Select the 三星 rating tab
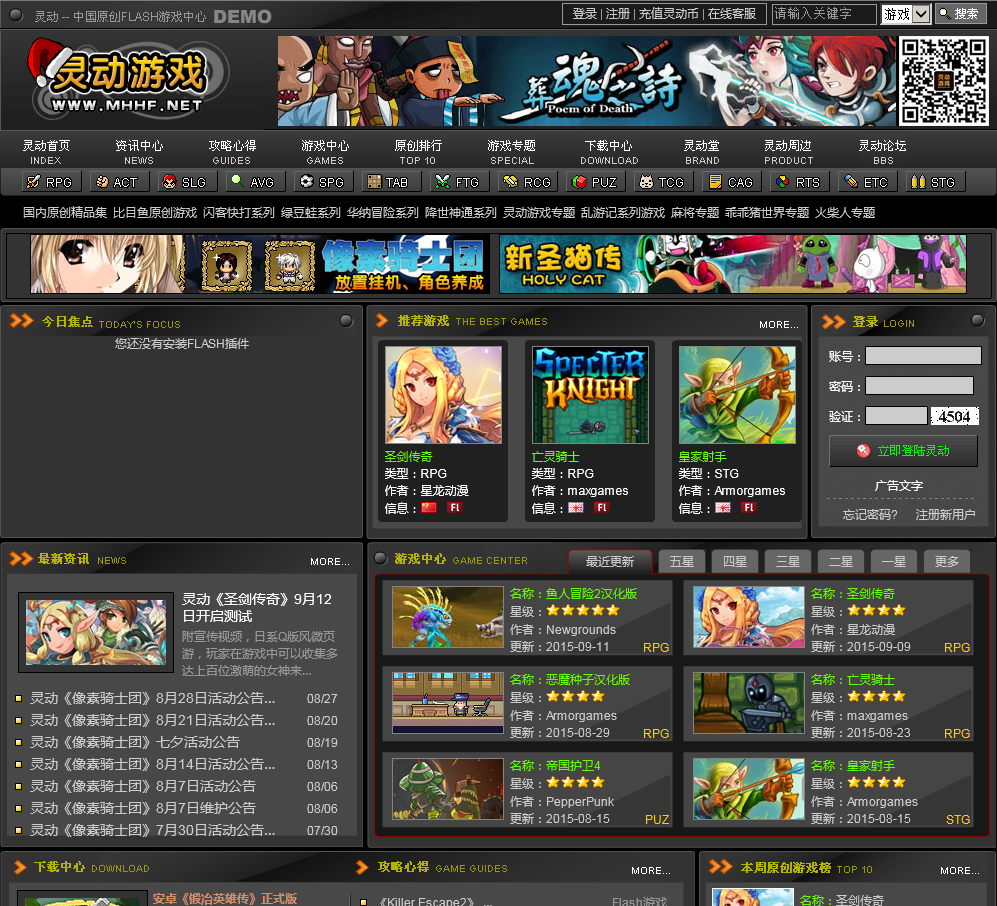 click(x=788, y=561)
